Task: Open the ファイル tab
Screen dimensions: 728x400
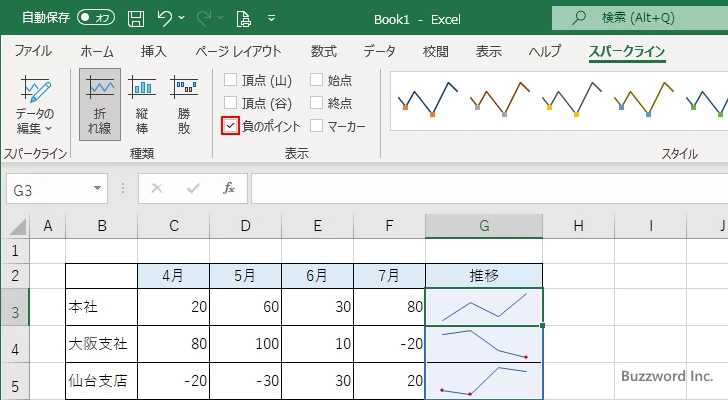Action: tap(33, 51)
